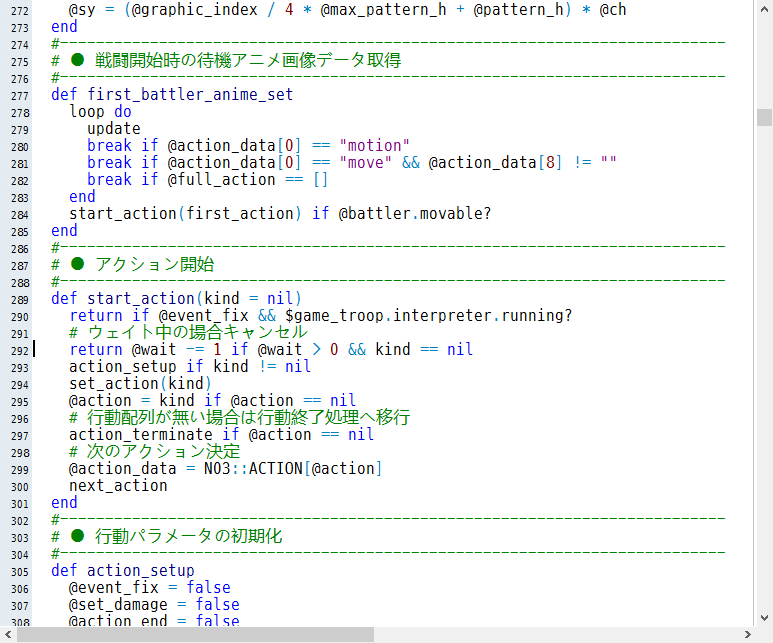Screen dimensions: 773x643
Task: Click line number 277 in gutter
Action: point(20,96)
